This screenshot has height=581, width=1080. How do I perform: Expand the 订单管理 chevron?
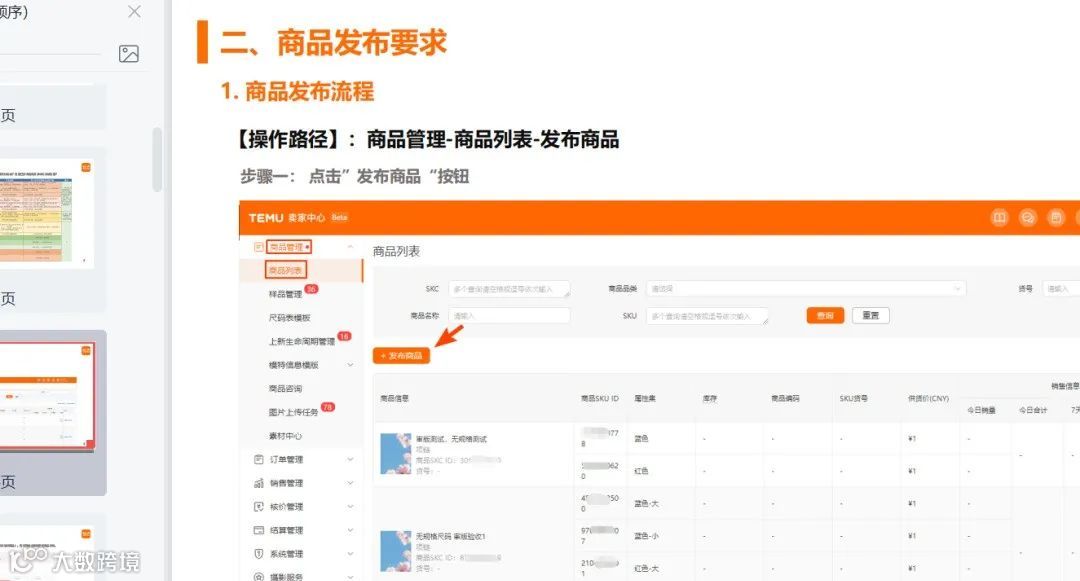tap(350, 459)
